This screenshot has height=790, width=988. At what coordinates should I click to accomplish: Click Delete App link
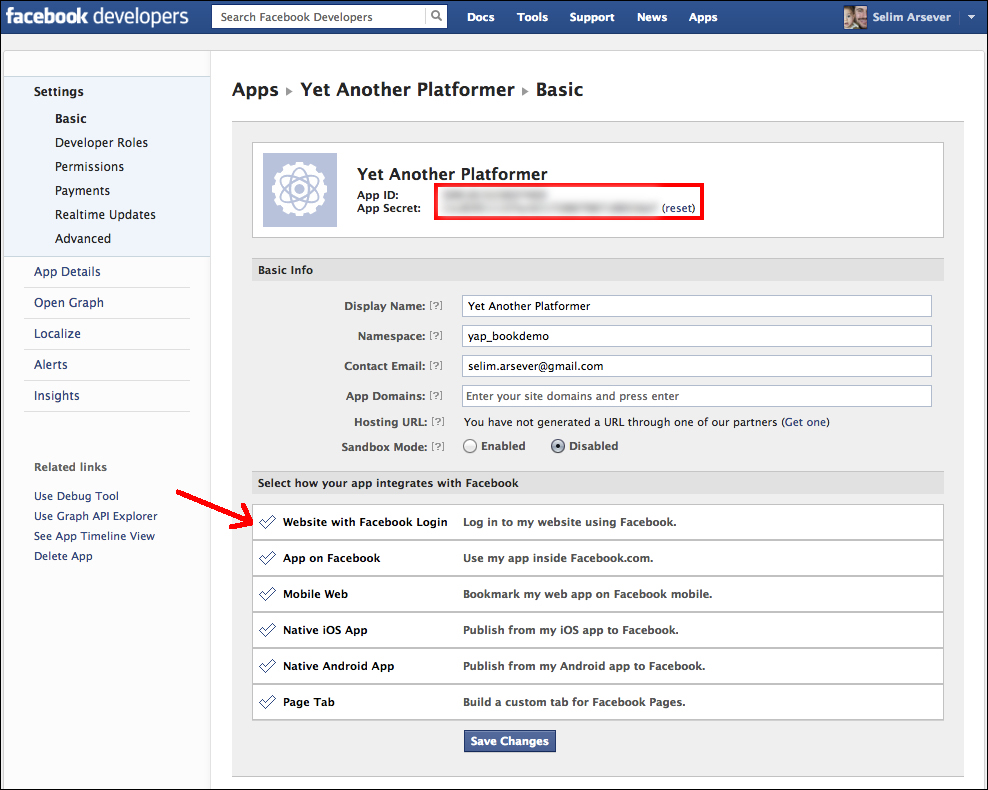[63, 556]
